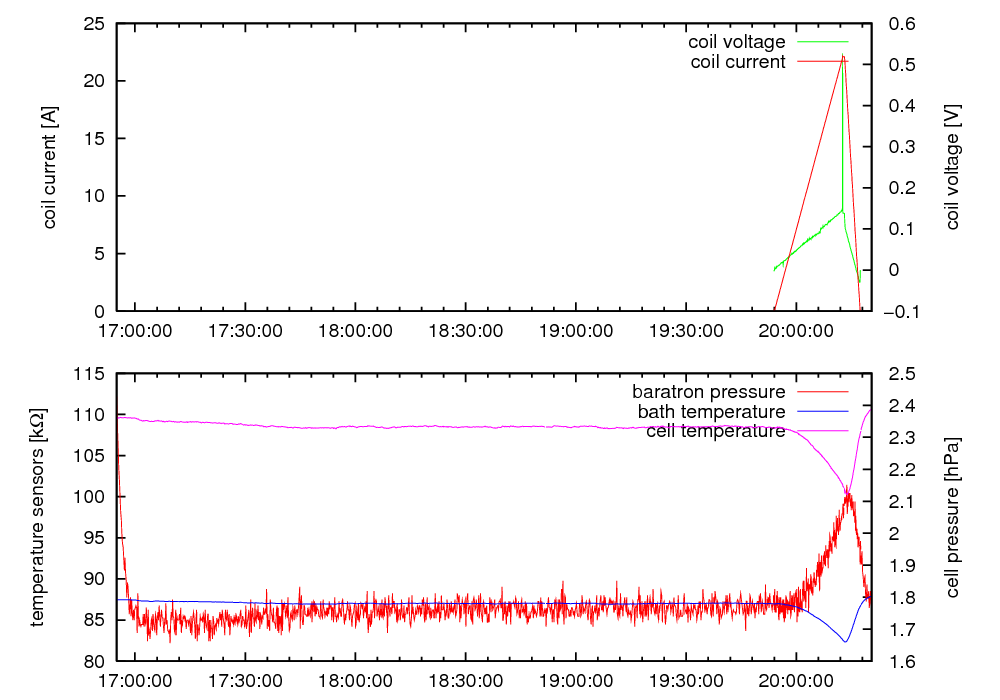Pick the red baratron pressure legend line sample
This screenshot has width=1000, height=700.
(821, 391)
